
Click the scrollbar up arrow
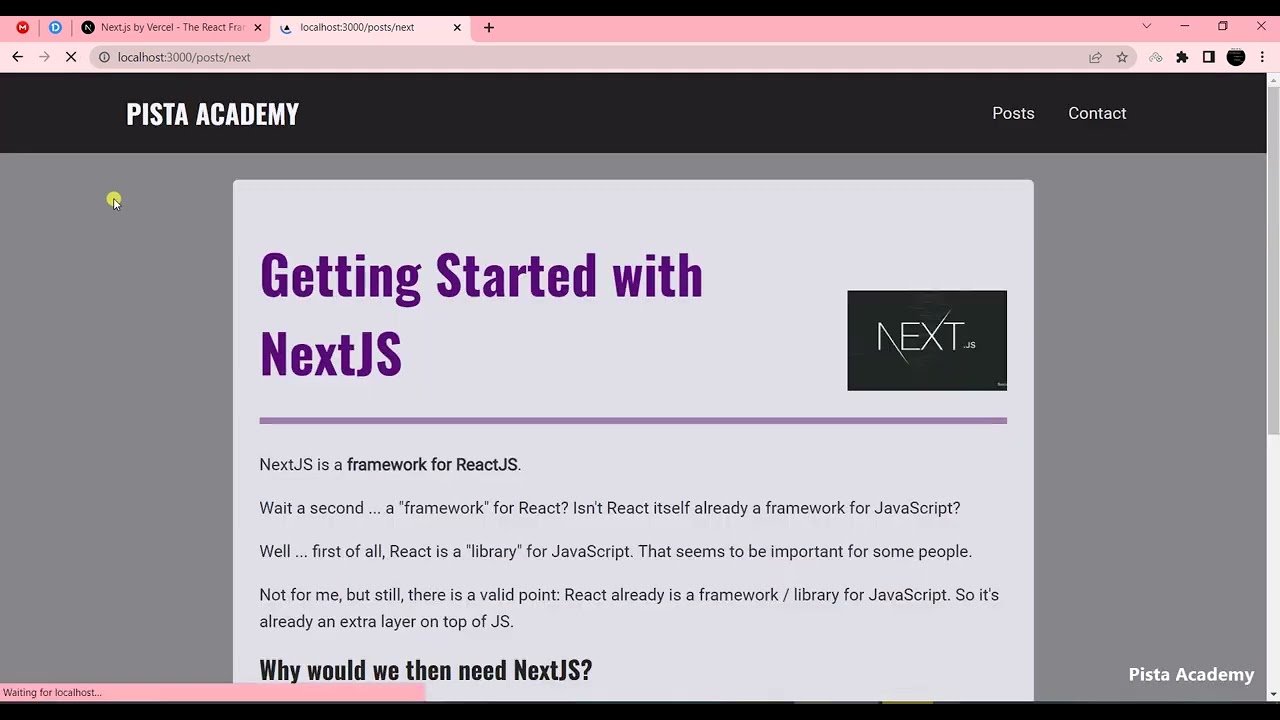coord(1273,79)
